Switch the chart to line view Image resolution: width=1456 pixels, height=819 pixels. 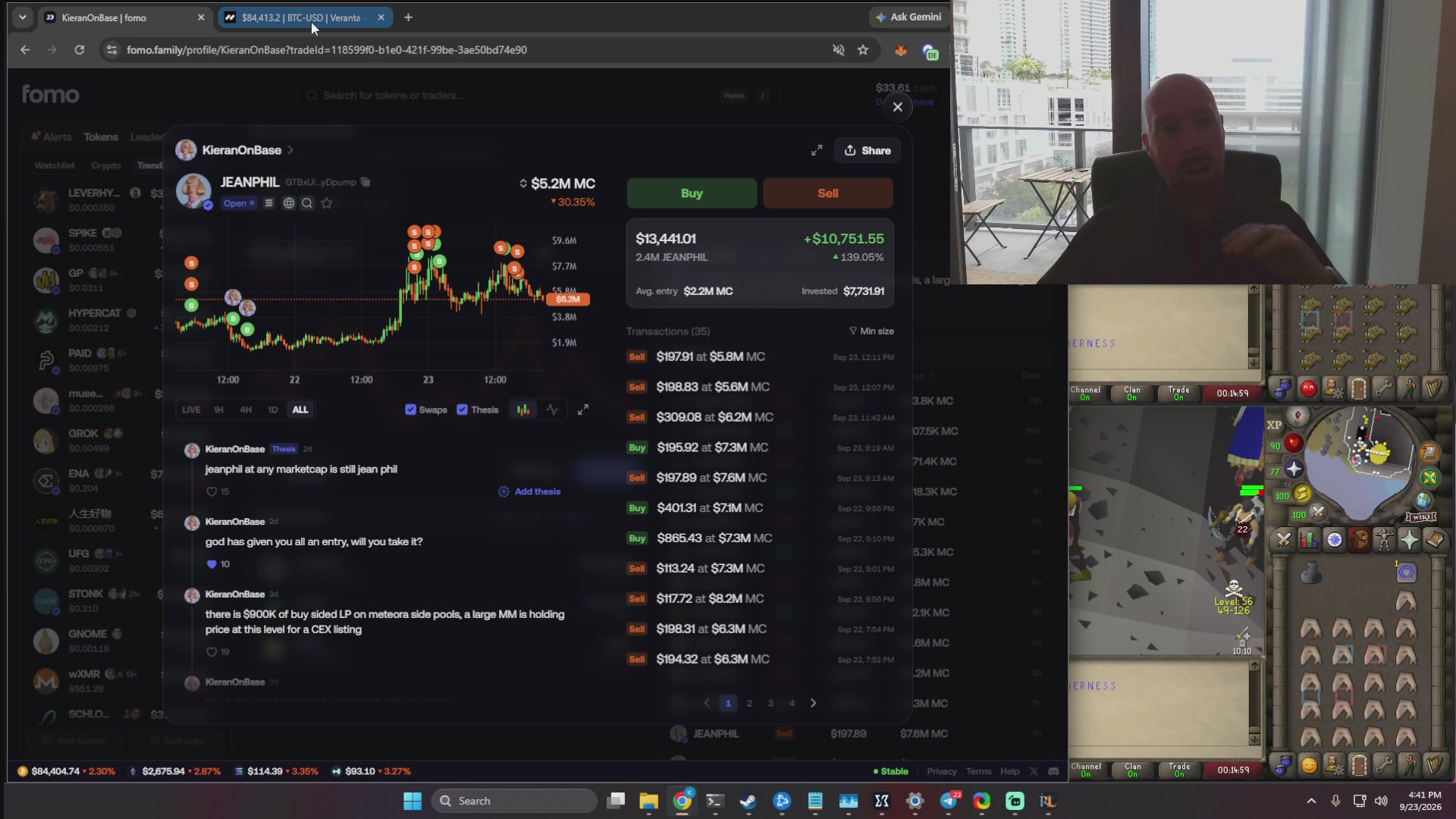(x=552, y=409)
